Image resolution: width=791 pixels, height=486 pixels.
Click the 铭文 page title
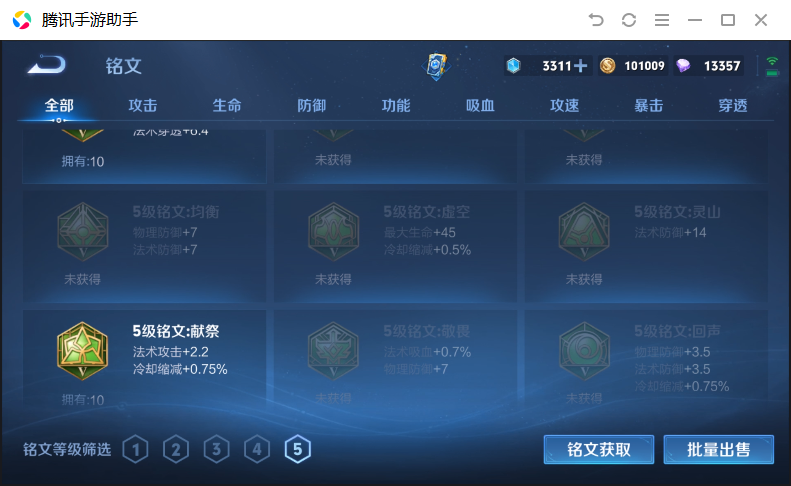coord(124,66)
